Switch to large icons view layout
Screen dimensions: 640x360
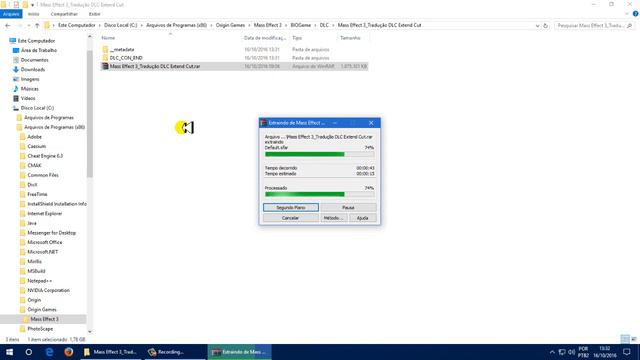point(634,339)
